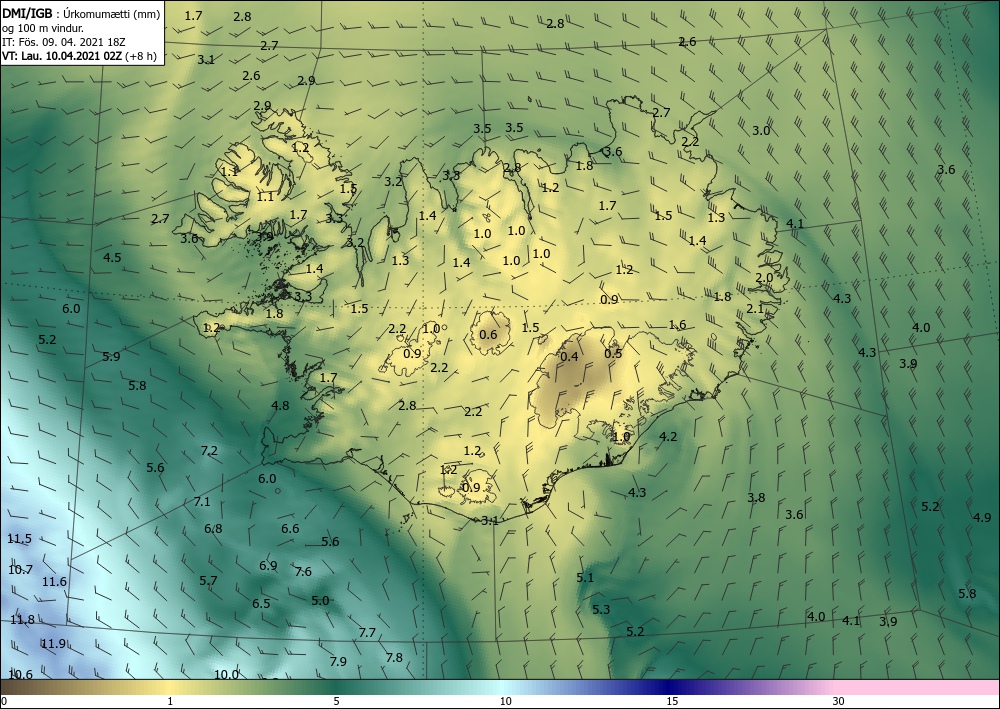The image size is (1000, 709).
Task: Click the map value '3.8'
Action: pos(756,498)
